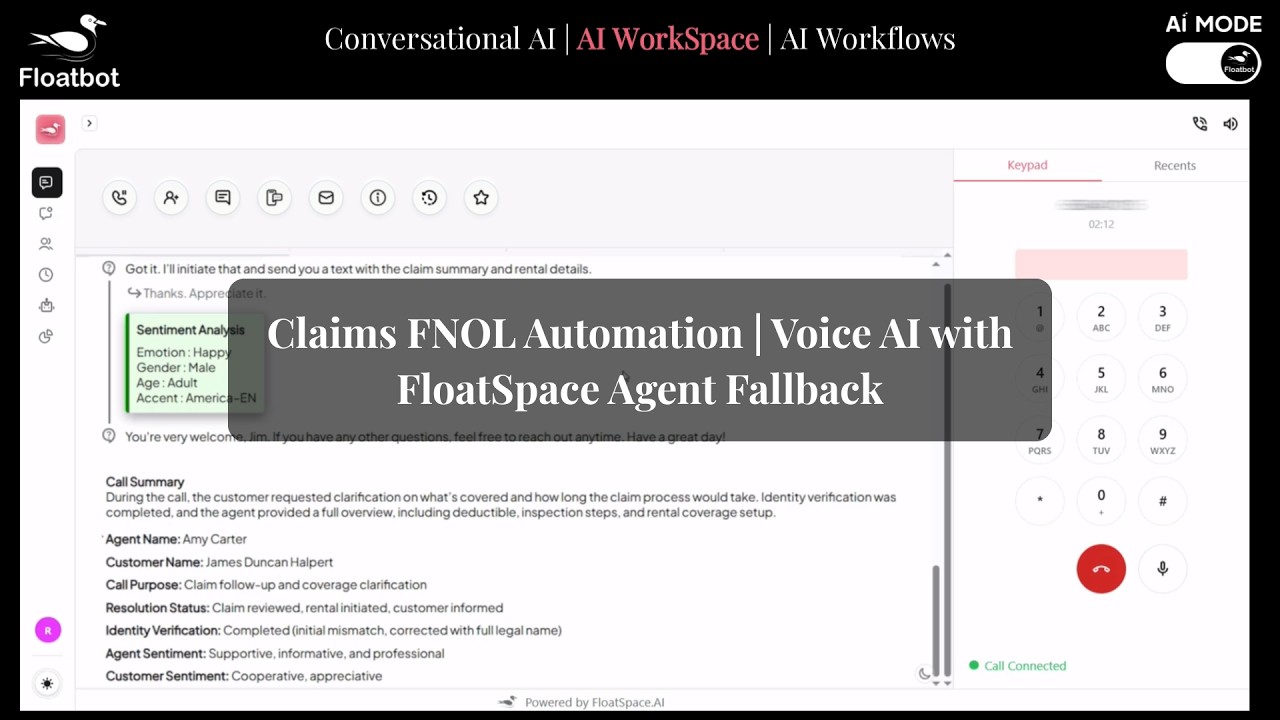
Task: Click the 'Customer Name: James Duncan Halpert' line
Action: (220, 562)
